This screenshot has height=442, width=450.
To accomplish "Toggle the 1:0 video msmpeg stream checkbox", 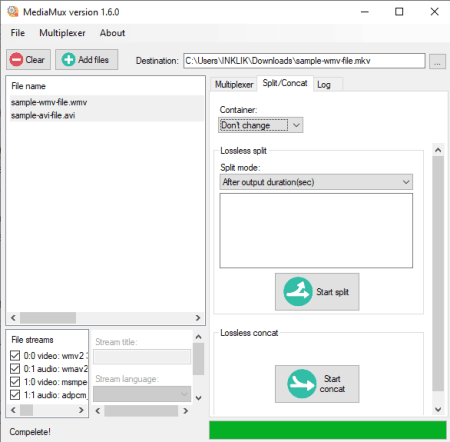I will click(15, 382).
